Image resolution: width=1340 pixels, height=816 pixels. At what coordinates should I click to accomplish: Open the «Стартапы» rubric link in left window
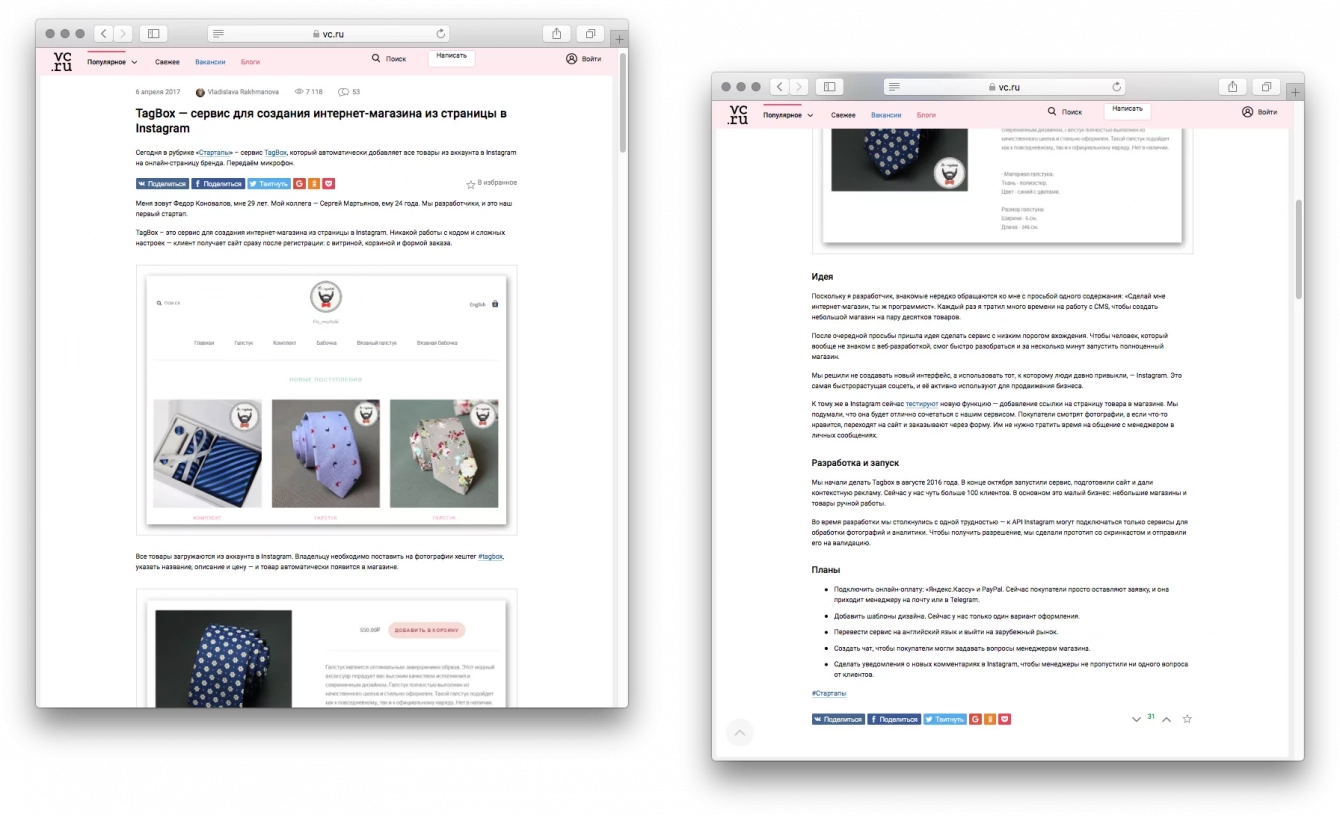click(216, 152)
